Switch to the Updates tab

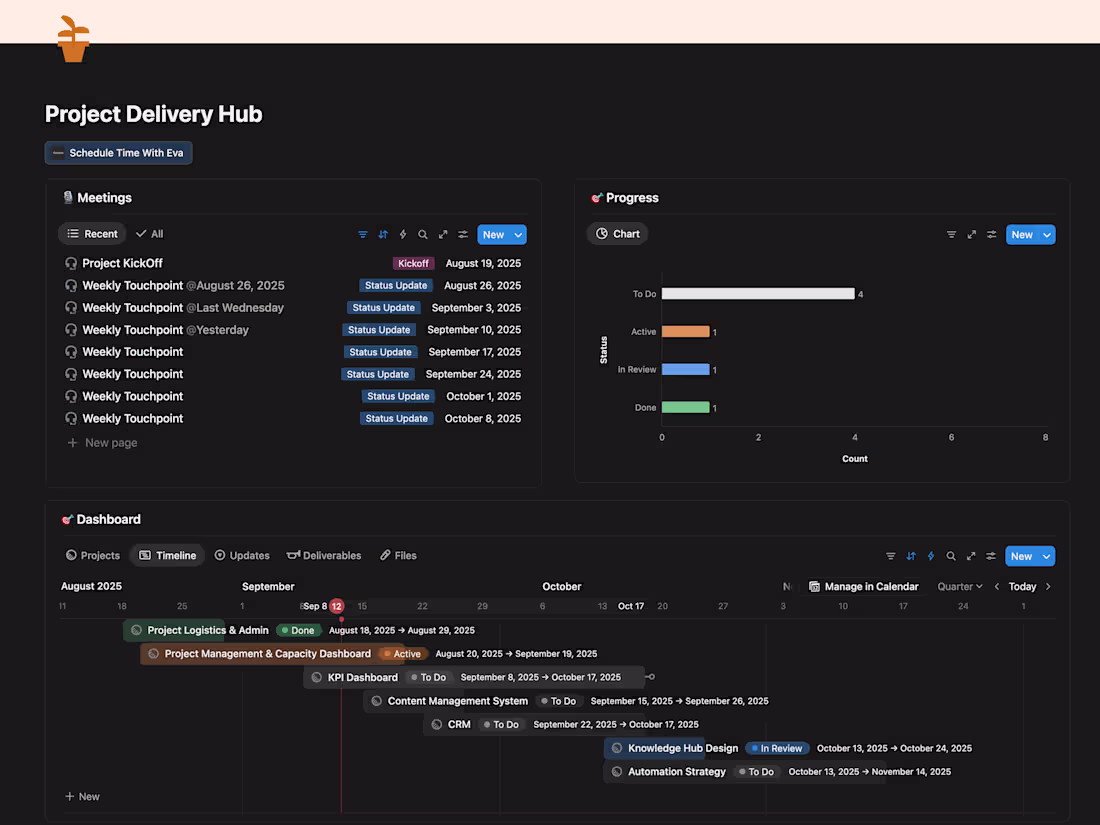[242, 555]
